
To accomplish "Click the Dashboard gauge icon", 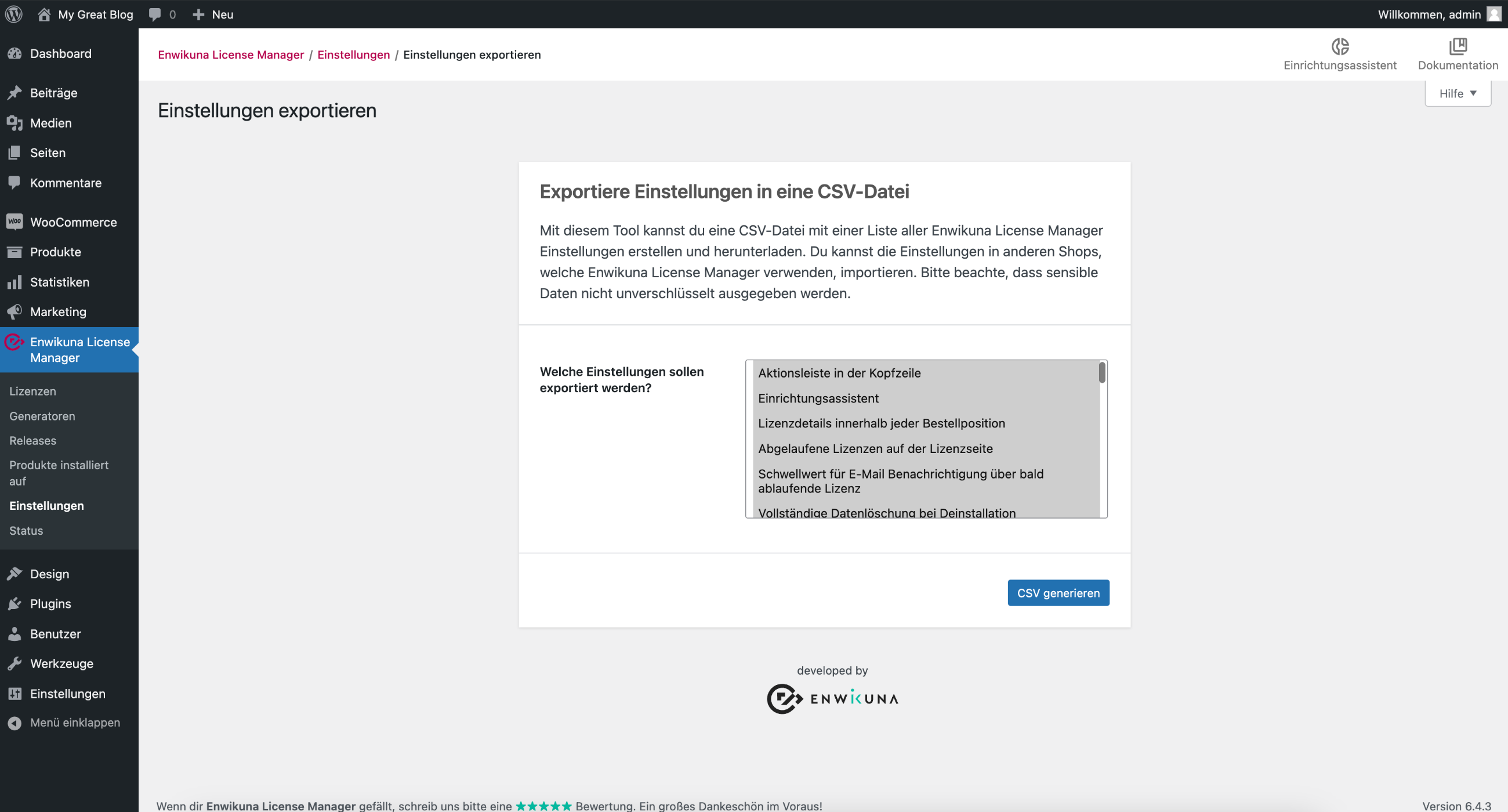I will pos(14,54).
